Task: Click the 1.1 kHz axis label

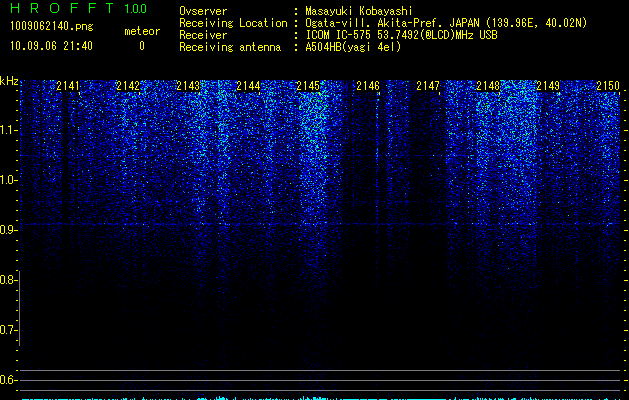Action: pos(9,130)
